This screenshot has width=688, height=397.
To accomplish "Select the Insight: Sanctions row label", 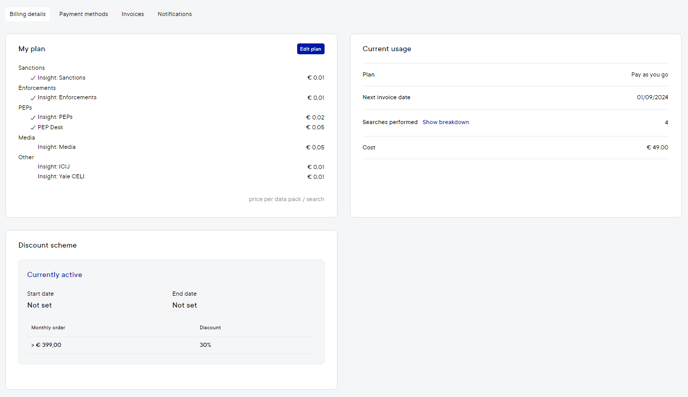I will 61,78.
